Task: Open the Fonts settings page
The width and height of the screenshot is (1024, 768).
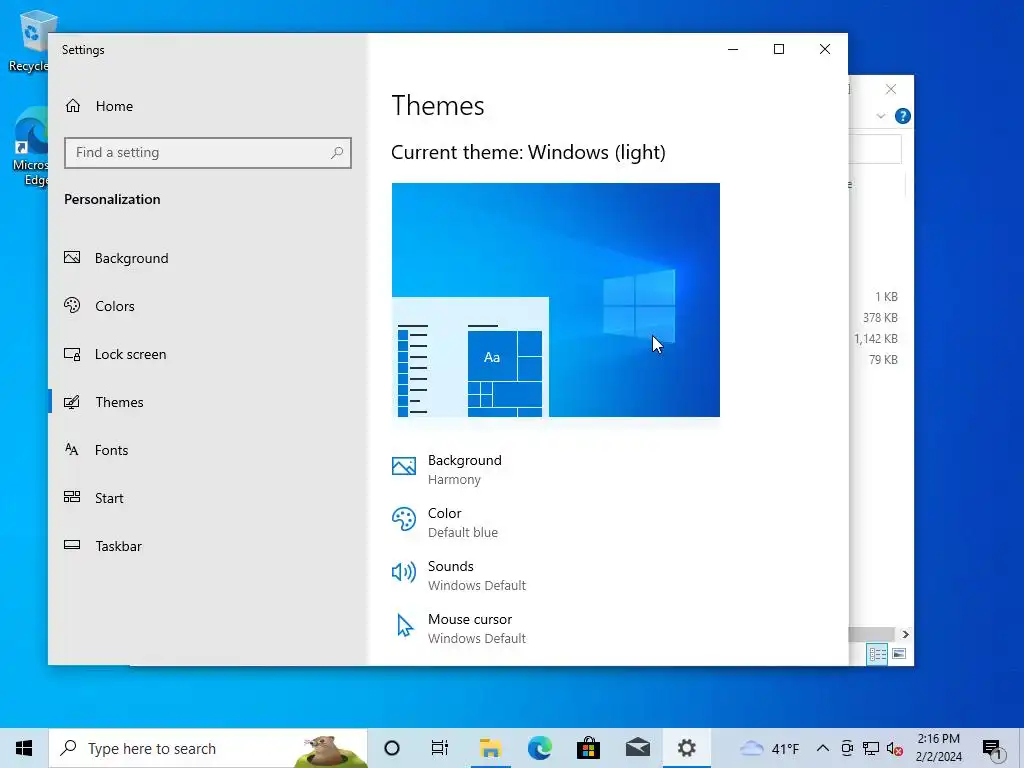Action: point(96,450)
